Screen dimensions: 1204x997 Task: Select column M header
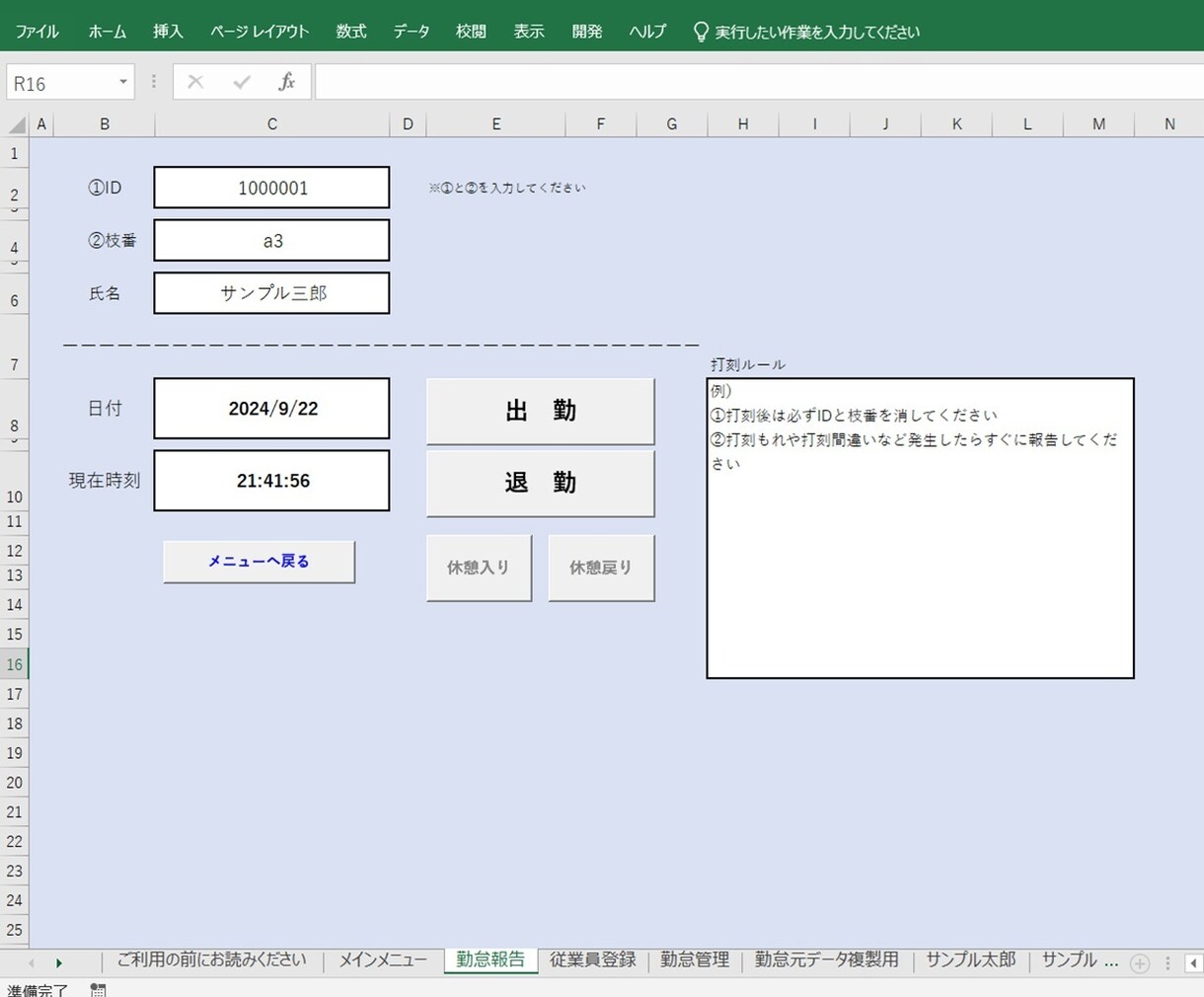click(1098, 124)
